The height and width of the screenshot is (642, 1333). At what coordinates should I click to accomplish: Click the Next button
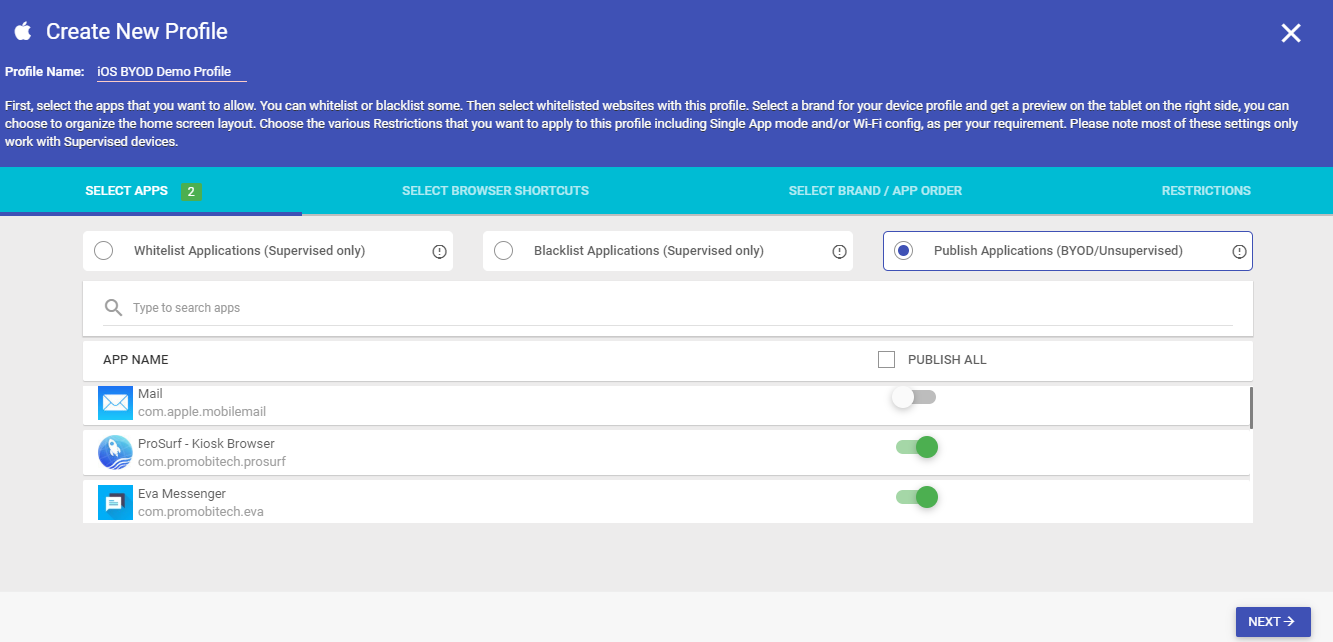point(1273,622)
